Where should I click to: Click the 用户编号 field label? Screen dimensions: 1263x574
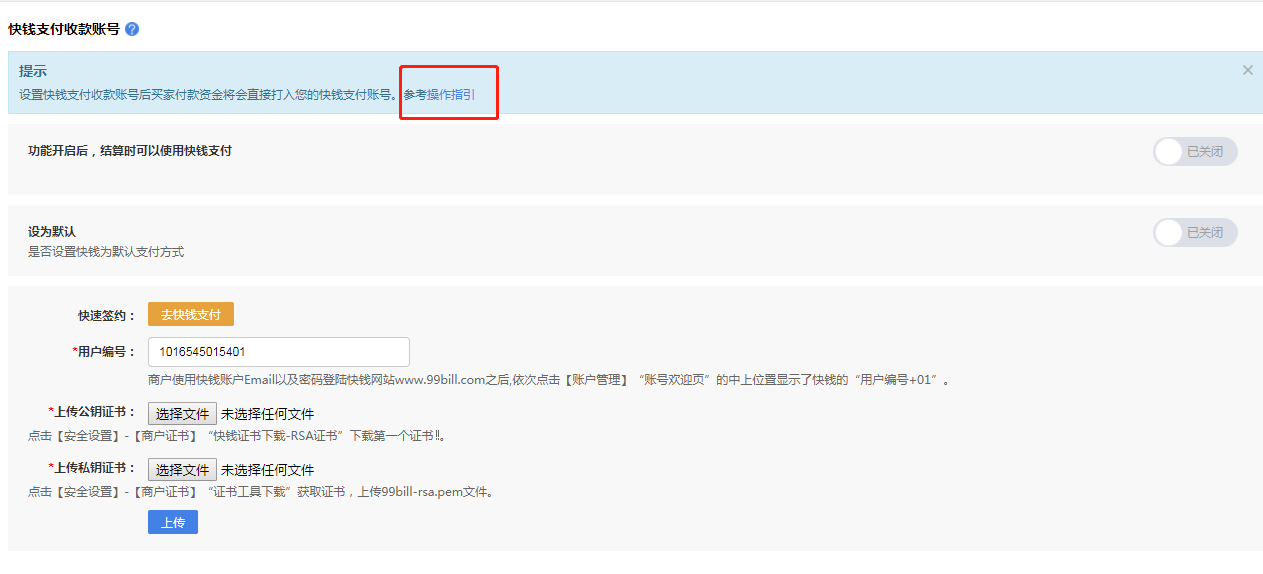[x=105, y=352]
